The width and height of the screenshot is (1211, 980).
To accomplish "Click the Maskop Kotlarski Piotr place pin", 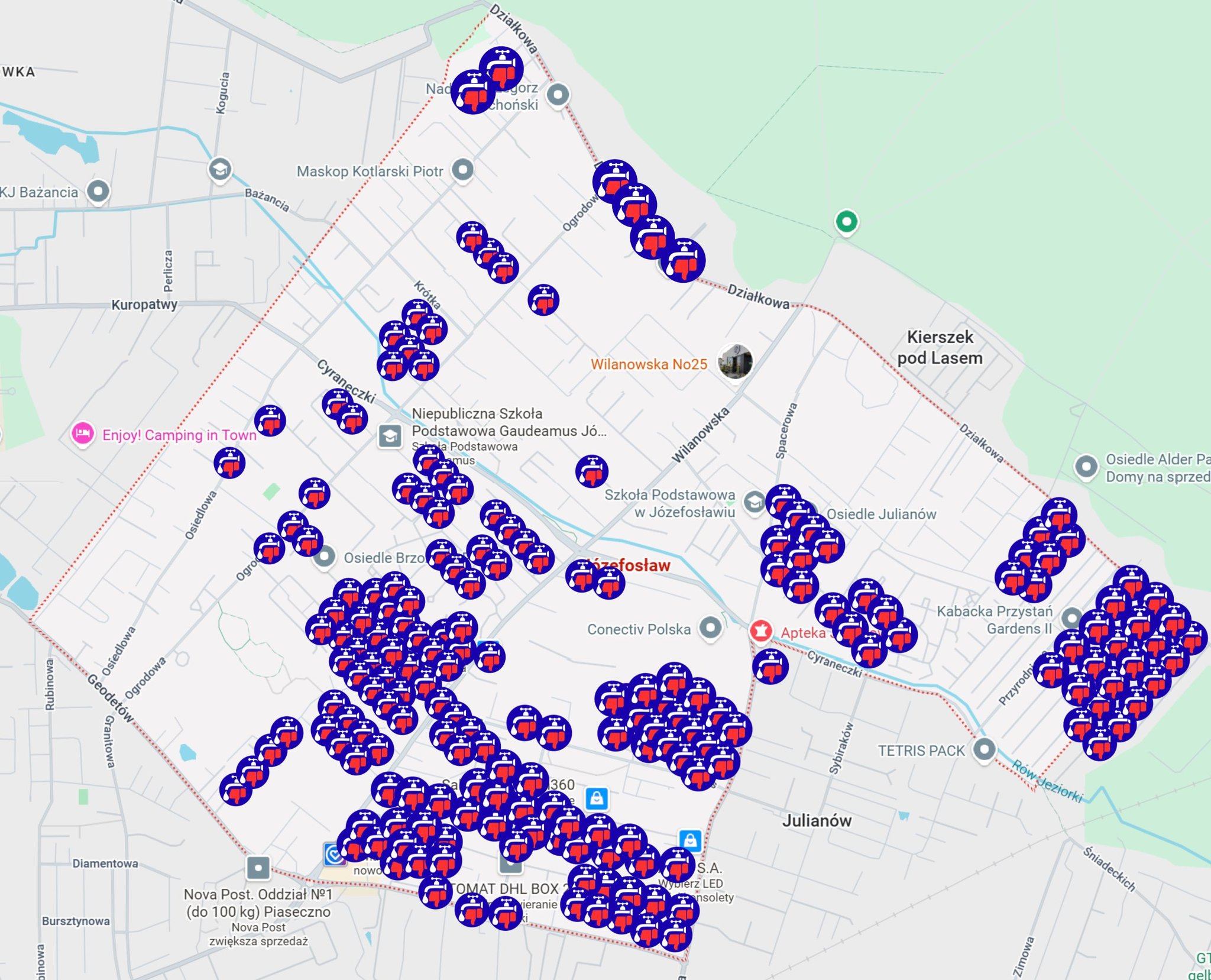I will click(x=462, y=170).
